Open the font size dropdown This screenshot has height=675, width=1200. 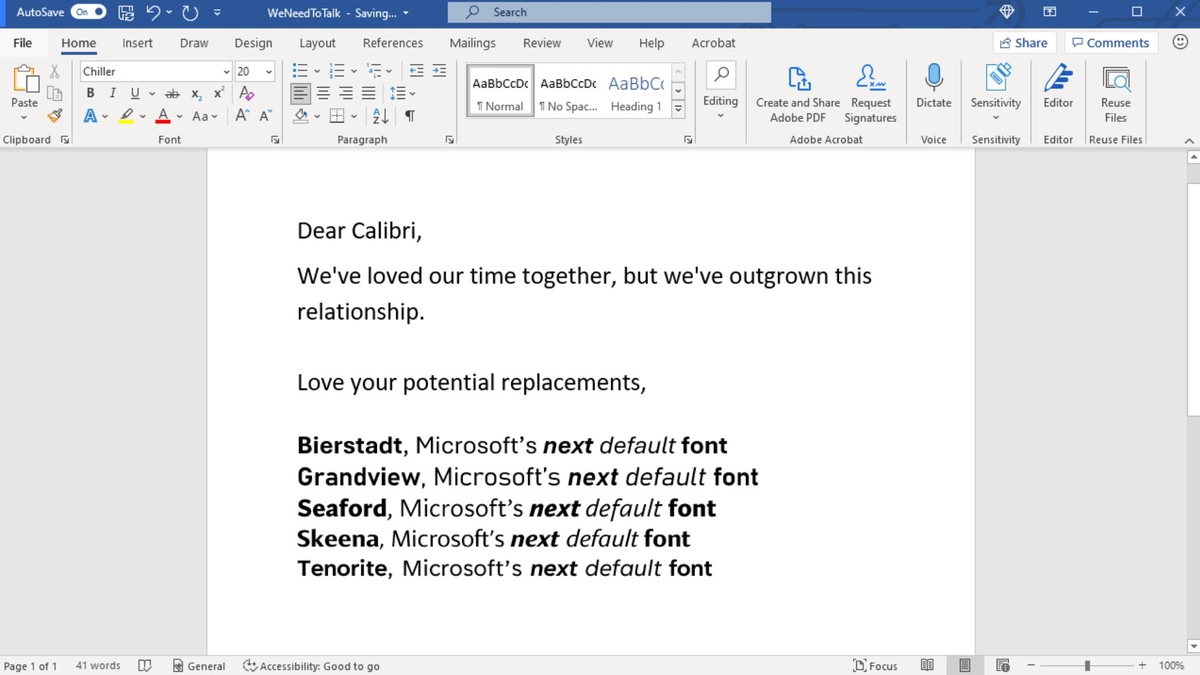(x=267, y=71)
